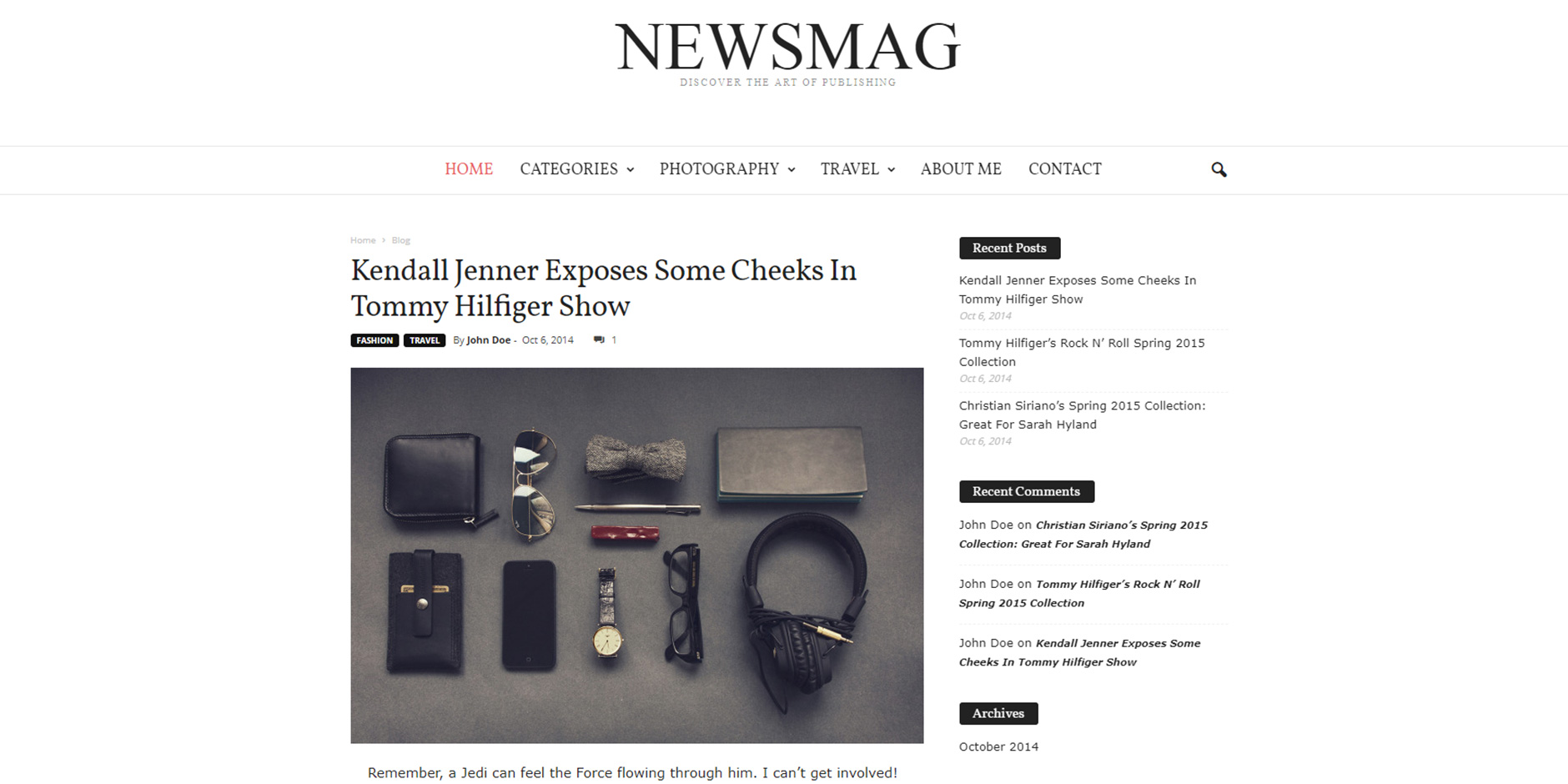Click the Blog breadcrumb link
1568x784 pixels.
click(401, 240)
